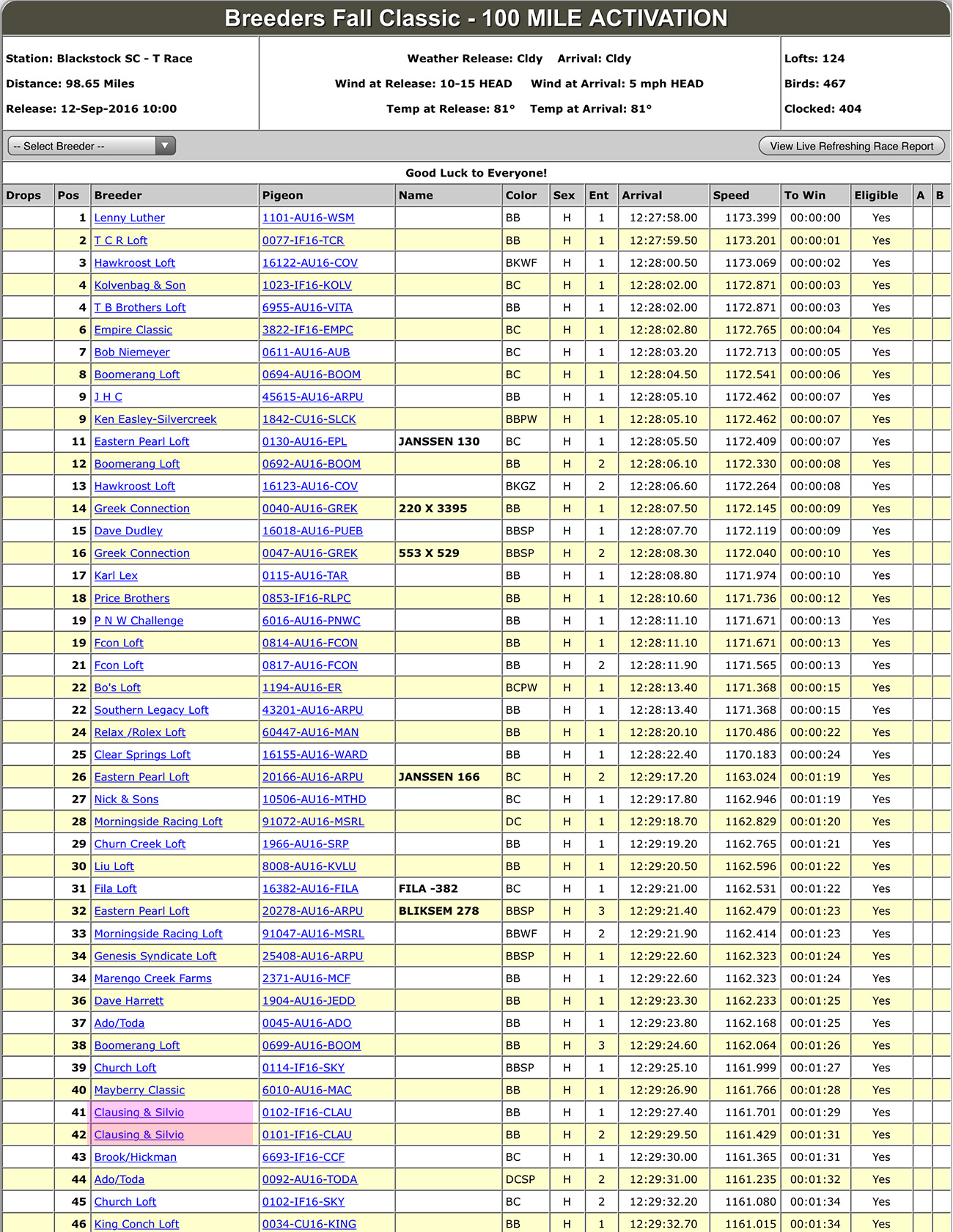The width and height of the screenshot is (953, 1232).
Task: Click the Speed column header
Action: [731, 195]
